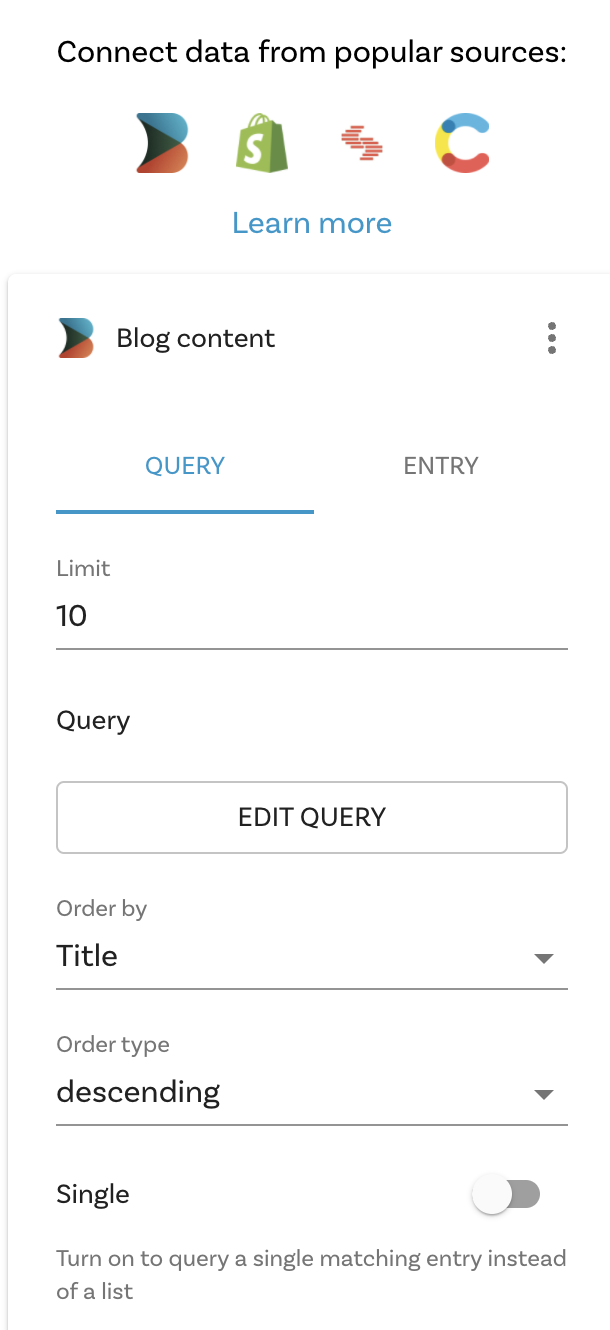Click the Single option label
This screenshot has height=1330, width=610.
(x=93, y=1194)
